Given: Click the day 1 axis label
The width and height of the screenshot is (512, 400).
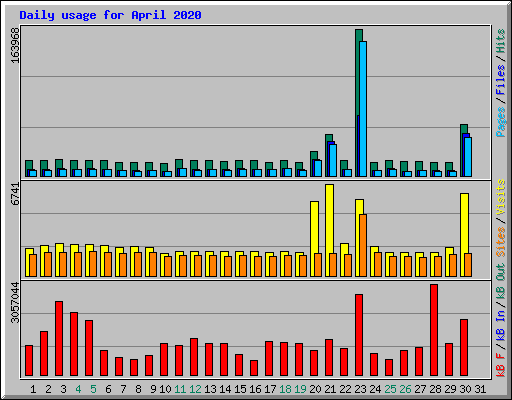Looking at the screenshot, I should click(33, 389).
